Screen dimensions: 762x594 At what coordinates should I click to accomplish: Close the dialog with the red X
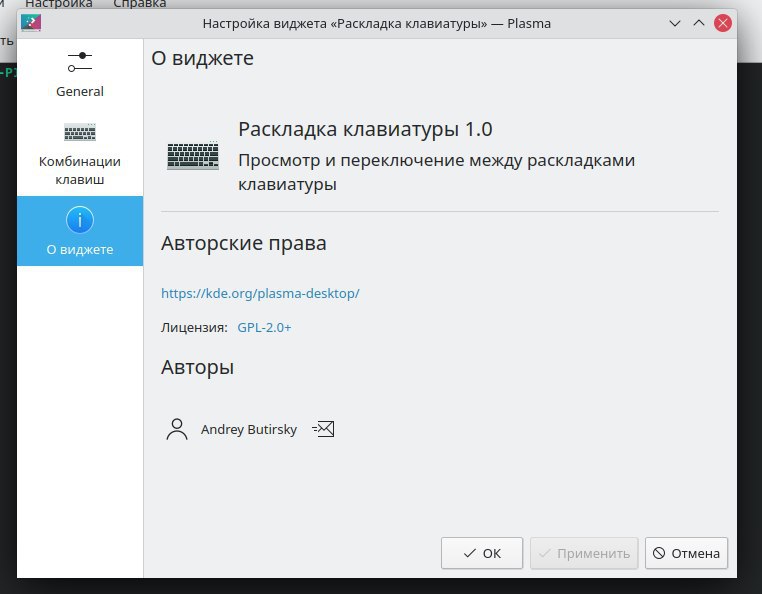click(723, 23)
